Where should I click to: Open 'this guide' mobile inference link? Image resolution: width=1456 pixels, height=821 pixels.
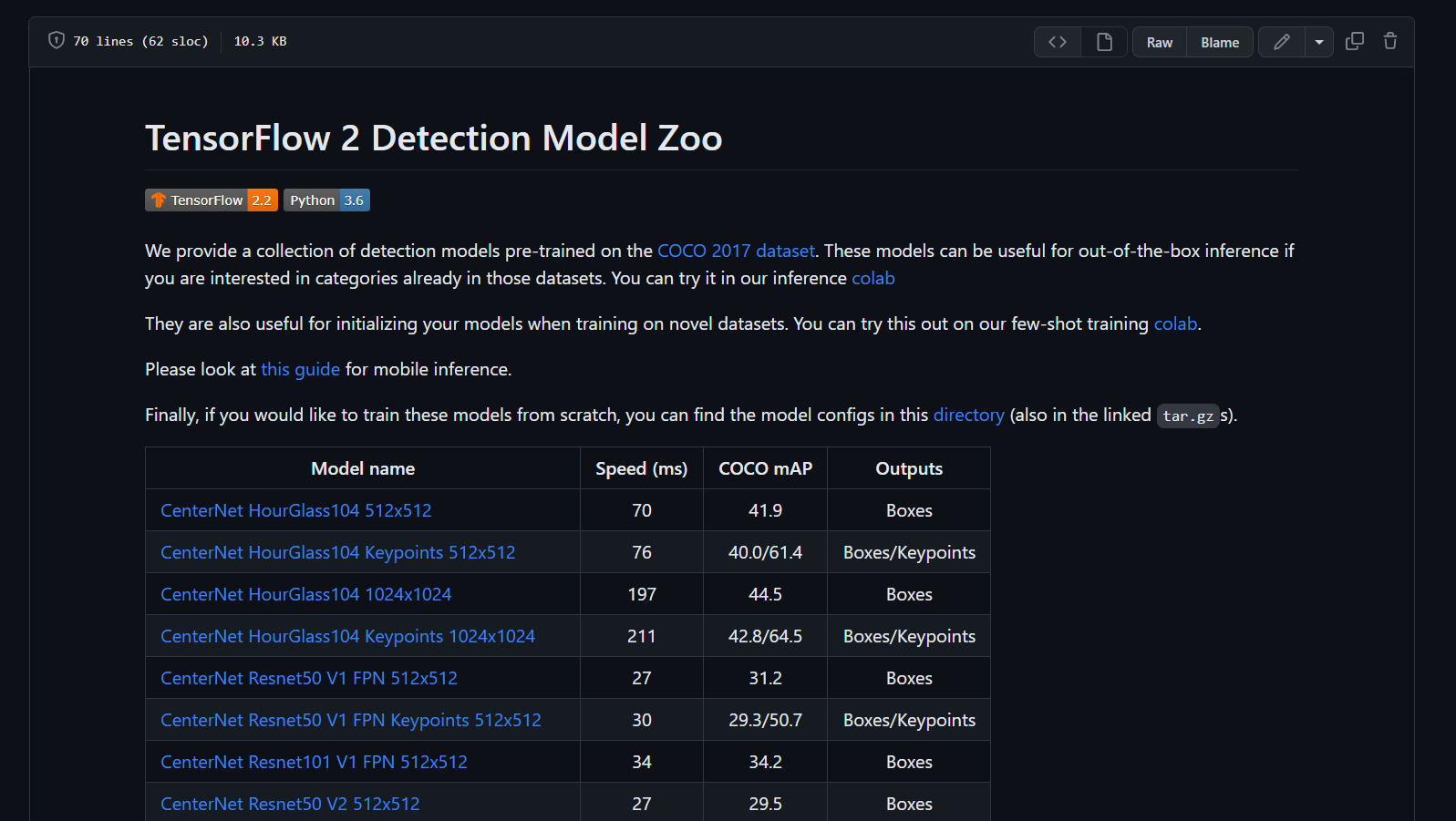point(300,369)
